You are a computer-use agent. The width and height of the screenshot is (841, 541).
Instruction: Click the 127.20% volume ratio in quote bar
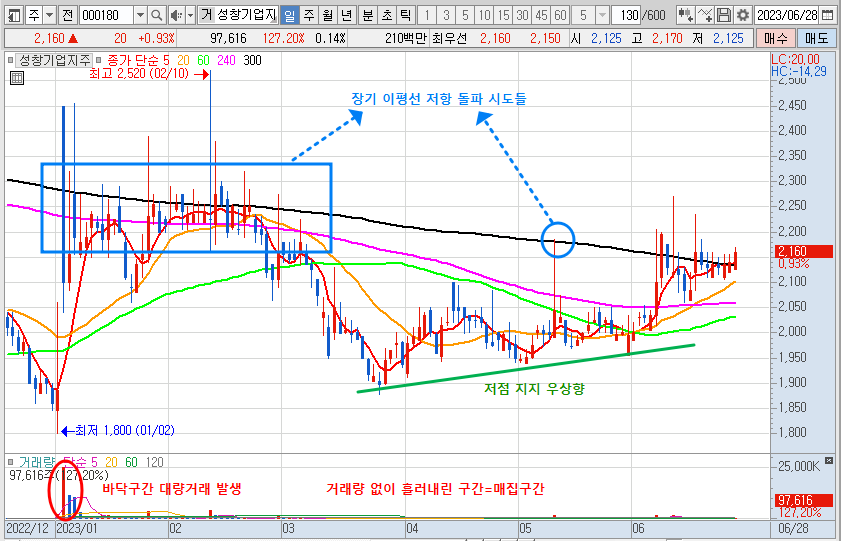tap(283, 38)
